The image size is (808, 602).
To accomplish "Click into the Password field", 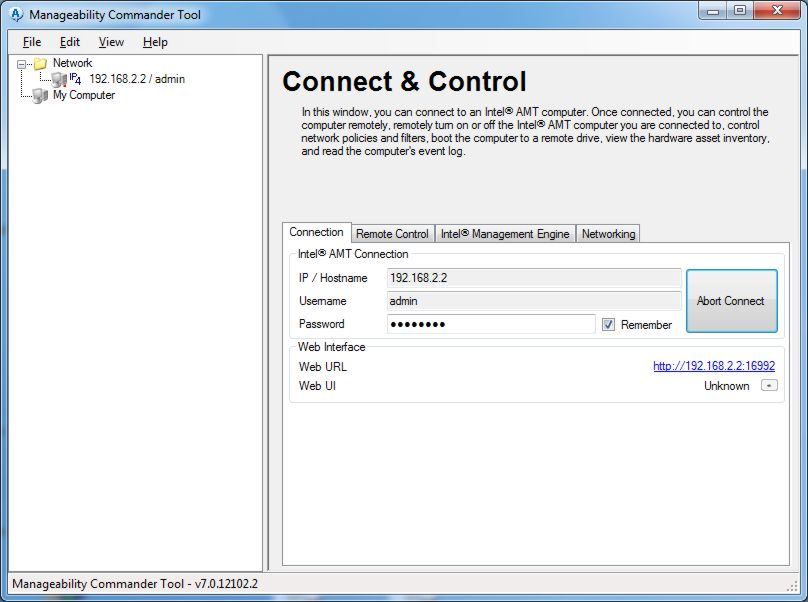I will point(491,324).
